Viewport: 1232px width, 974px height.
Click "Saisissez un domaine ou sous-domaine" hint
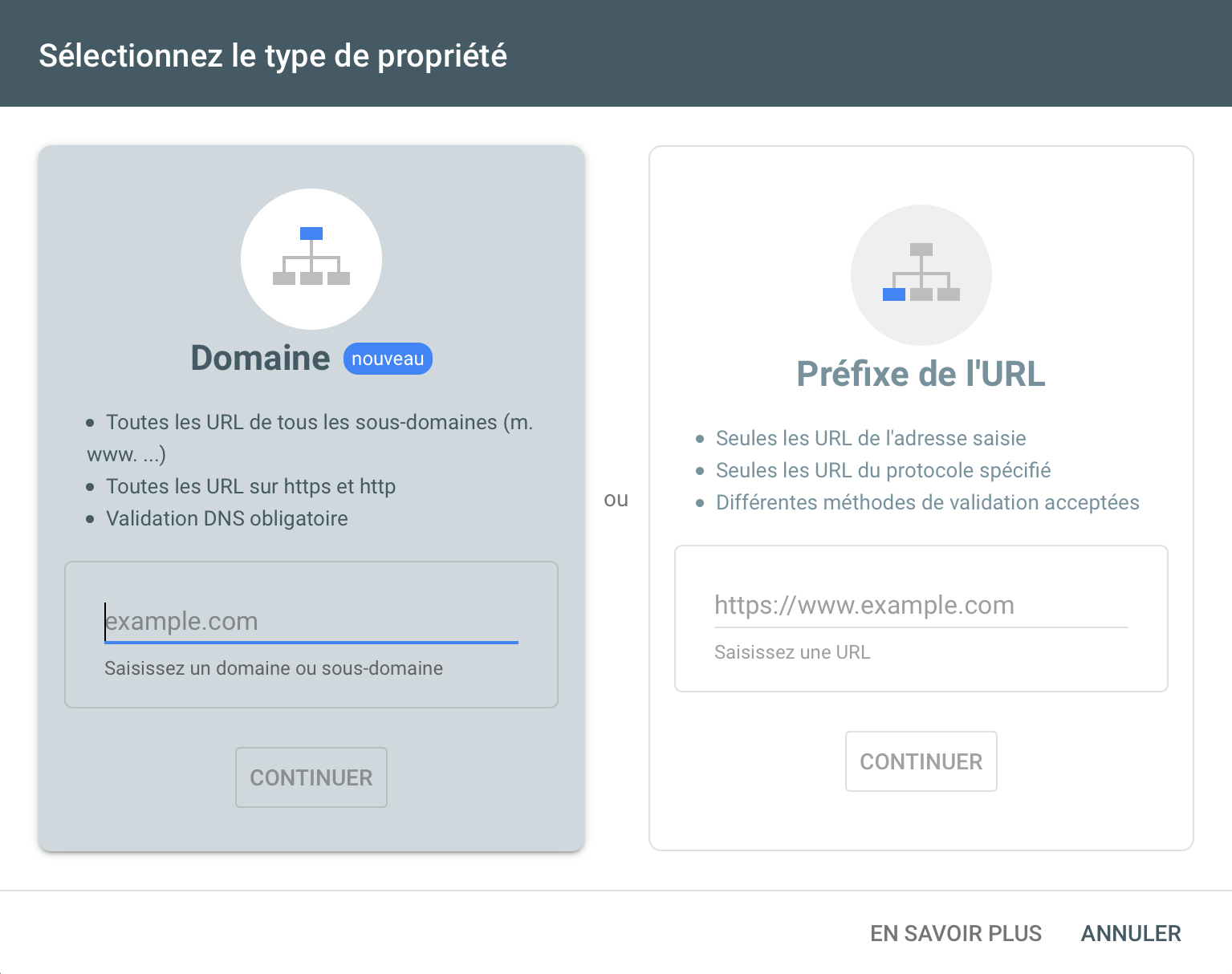tap(274, 668)
